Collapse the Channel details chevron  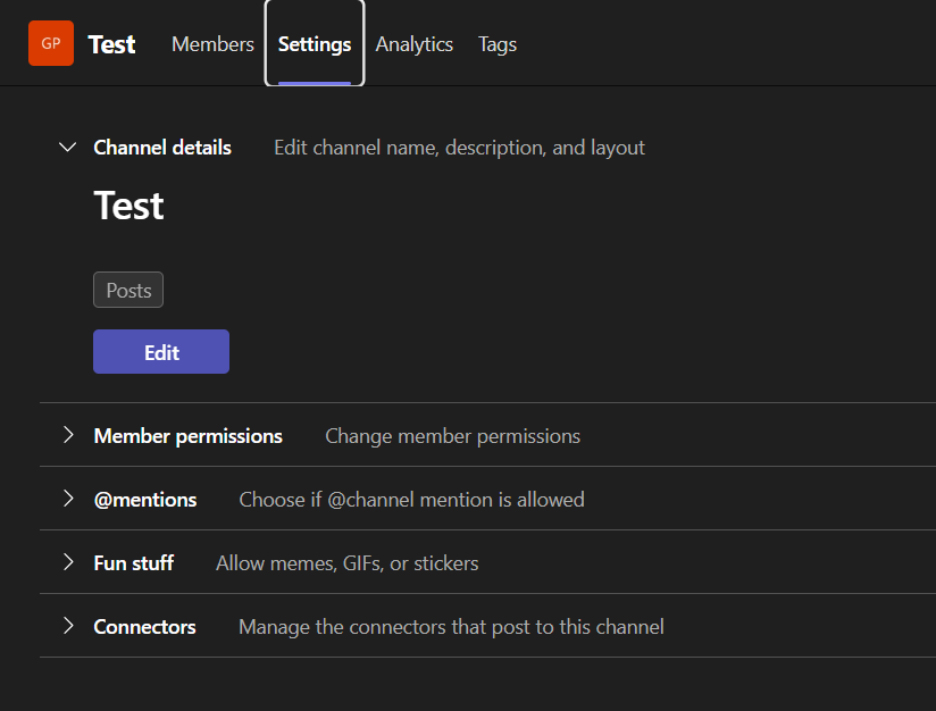click(x=68, y=148)
